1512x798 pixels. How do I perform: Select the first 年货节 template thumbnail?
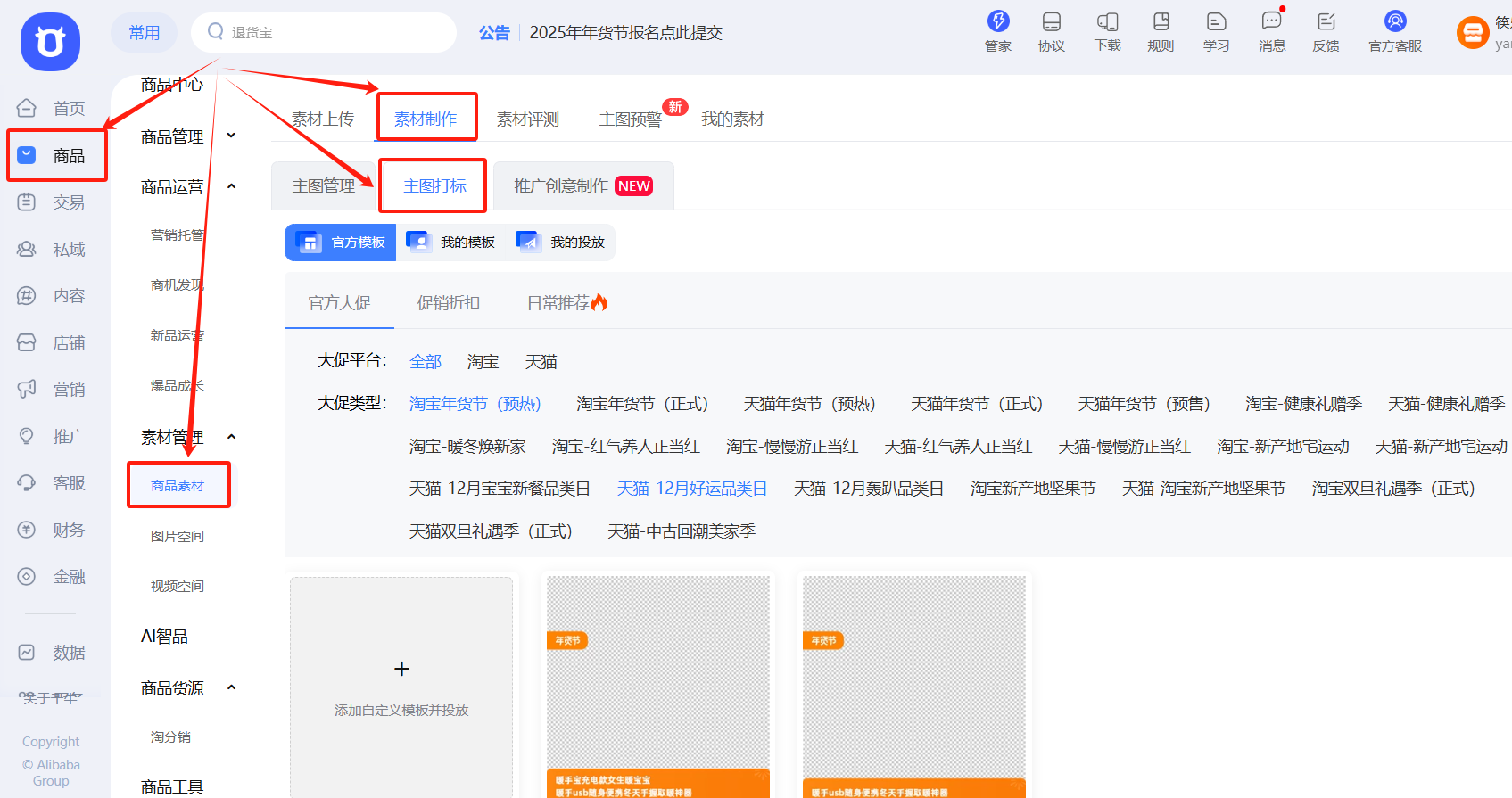[x=658, y=687]
